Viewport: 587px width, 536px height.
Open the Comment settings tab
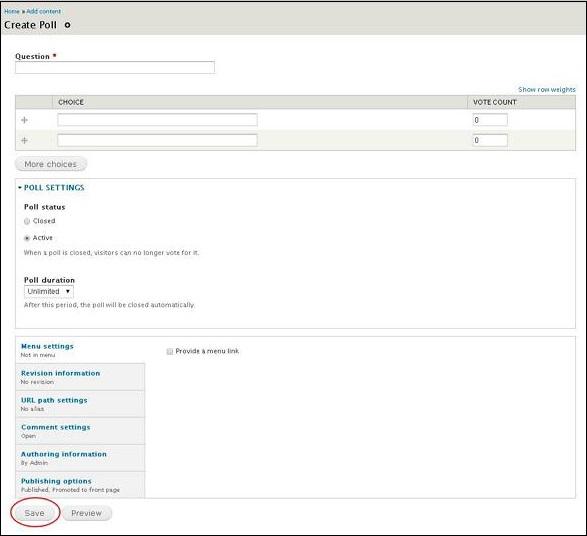[x=80, y=431]
